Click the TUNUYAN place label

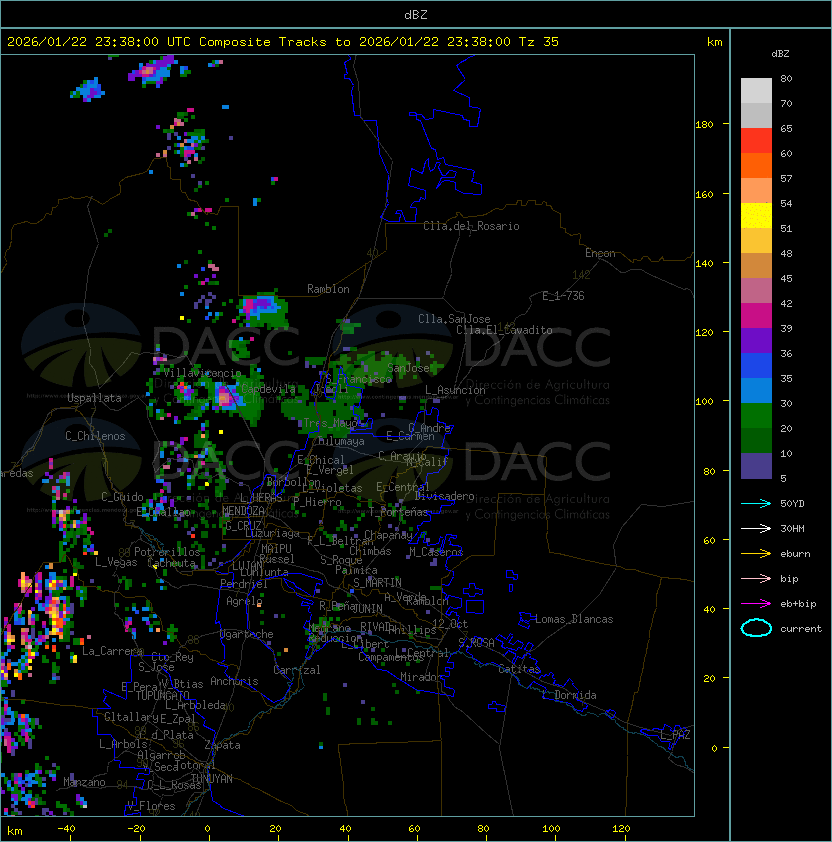212,779
